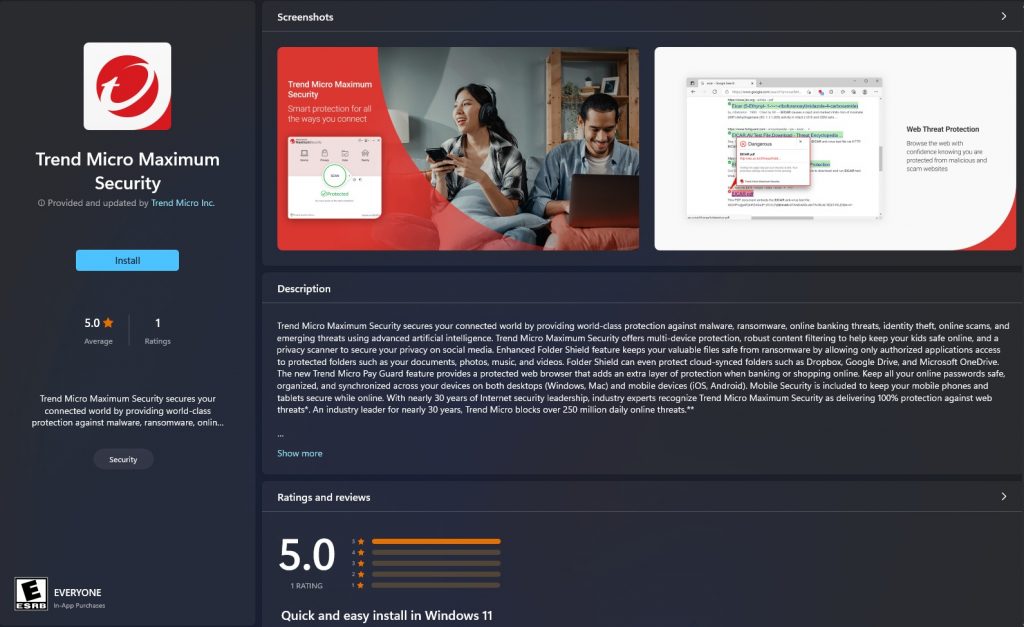The height and width of the screenshot is (627, 1024).
Task: Expand Screenshots section with the chevron arrow
Action: tap(1003, 17)
